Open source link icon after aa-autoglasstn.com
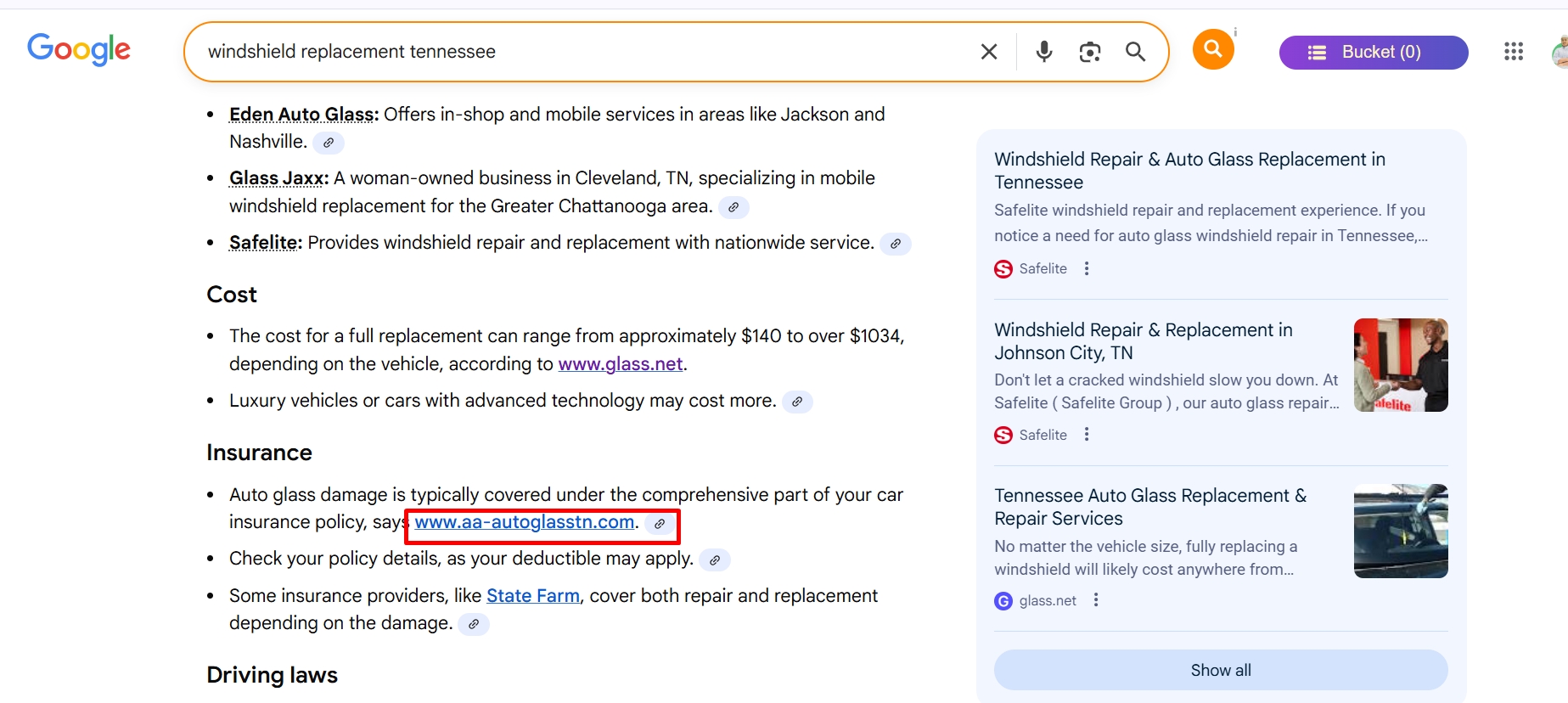1568x703 pixels. pyautogui.click(x=660, y=524)
